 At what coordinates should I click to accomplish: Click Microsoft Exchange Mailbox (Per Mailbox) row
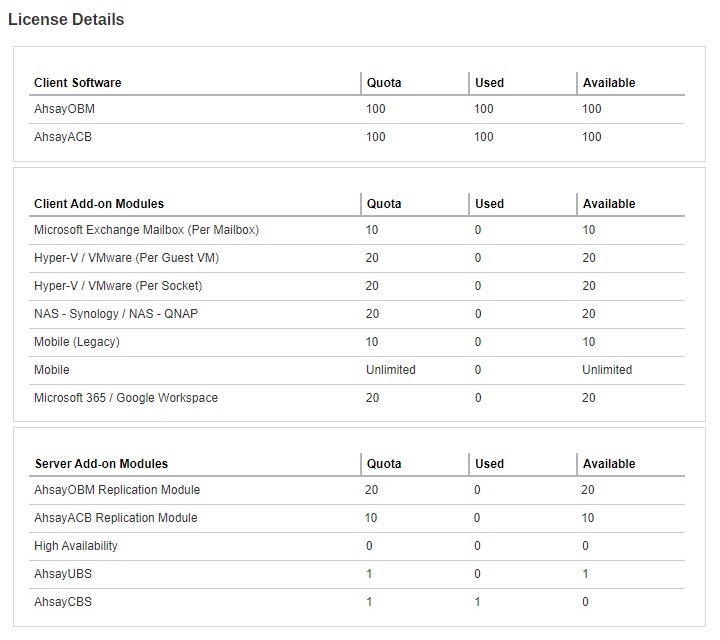357,230
